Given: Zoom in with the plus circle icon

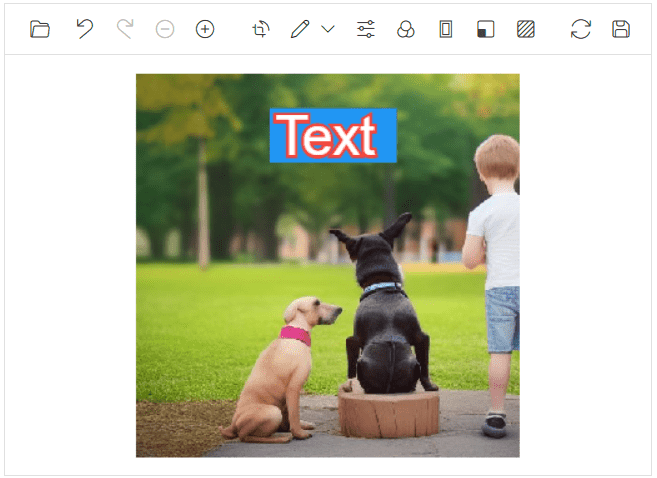Looking at the screenshot, I should click(x=205, y=29).
